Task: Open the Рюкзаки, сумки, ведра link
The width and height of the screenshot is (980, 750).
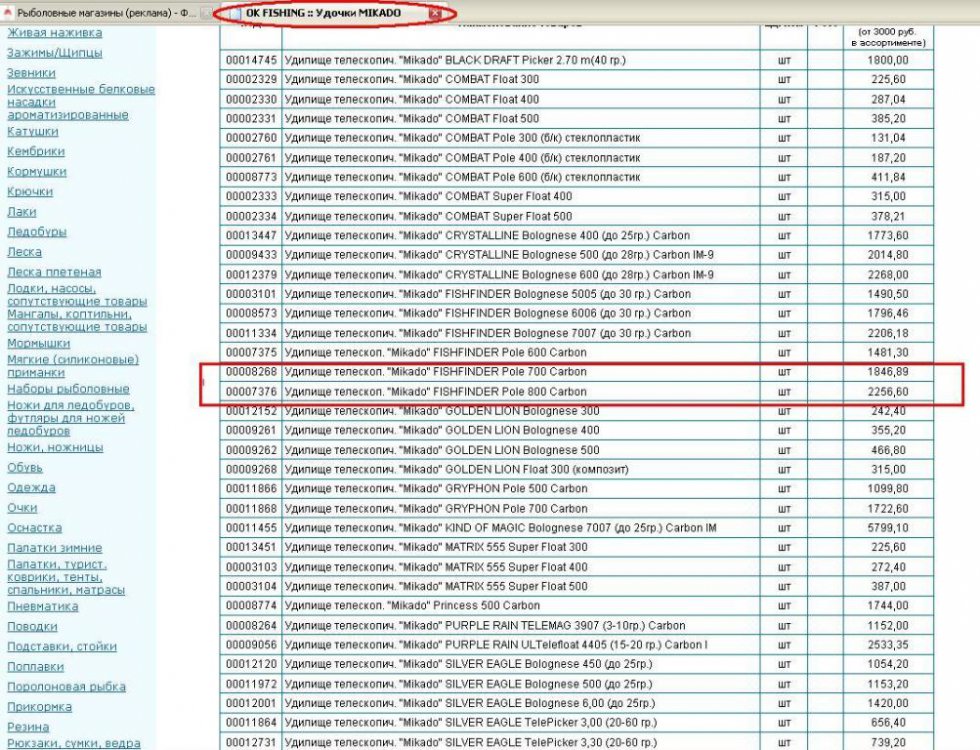Action: [74, 743]
